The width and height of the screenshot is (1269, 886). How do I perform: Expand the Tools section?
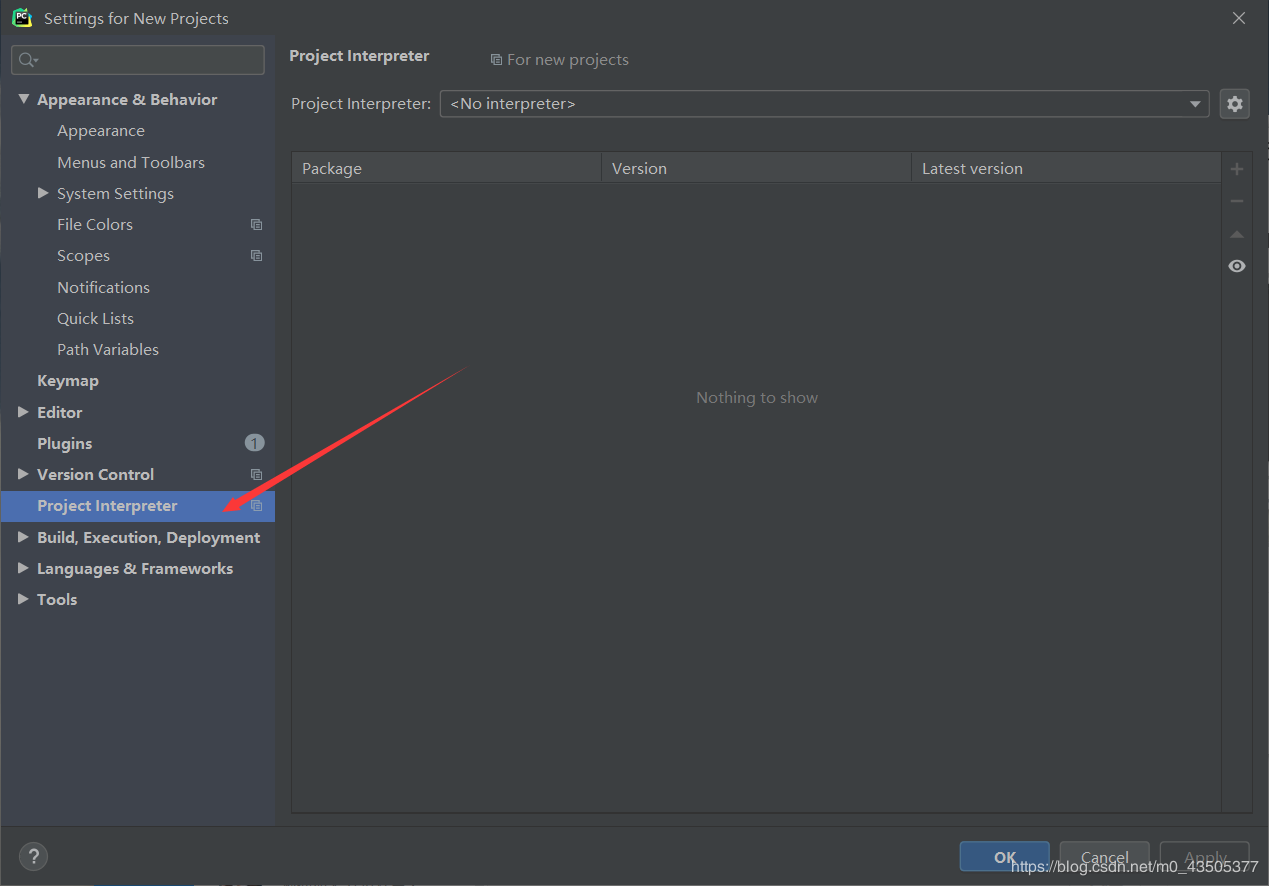[24, 599]
